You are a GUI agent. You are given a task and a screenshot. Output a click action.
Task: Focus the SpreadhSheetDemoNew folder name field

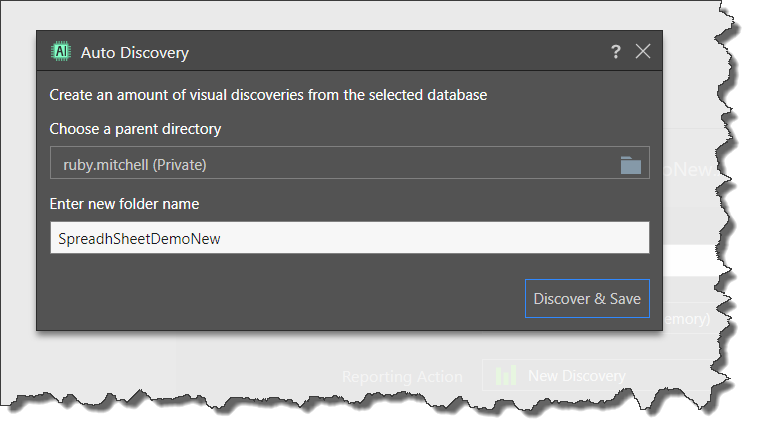point(350,237)
